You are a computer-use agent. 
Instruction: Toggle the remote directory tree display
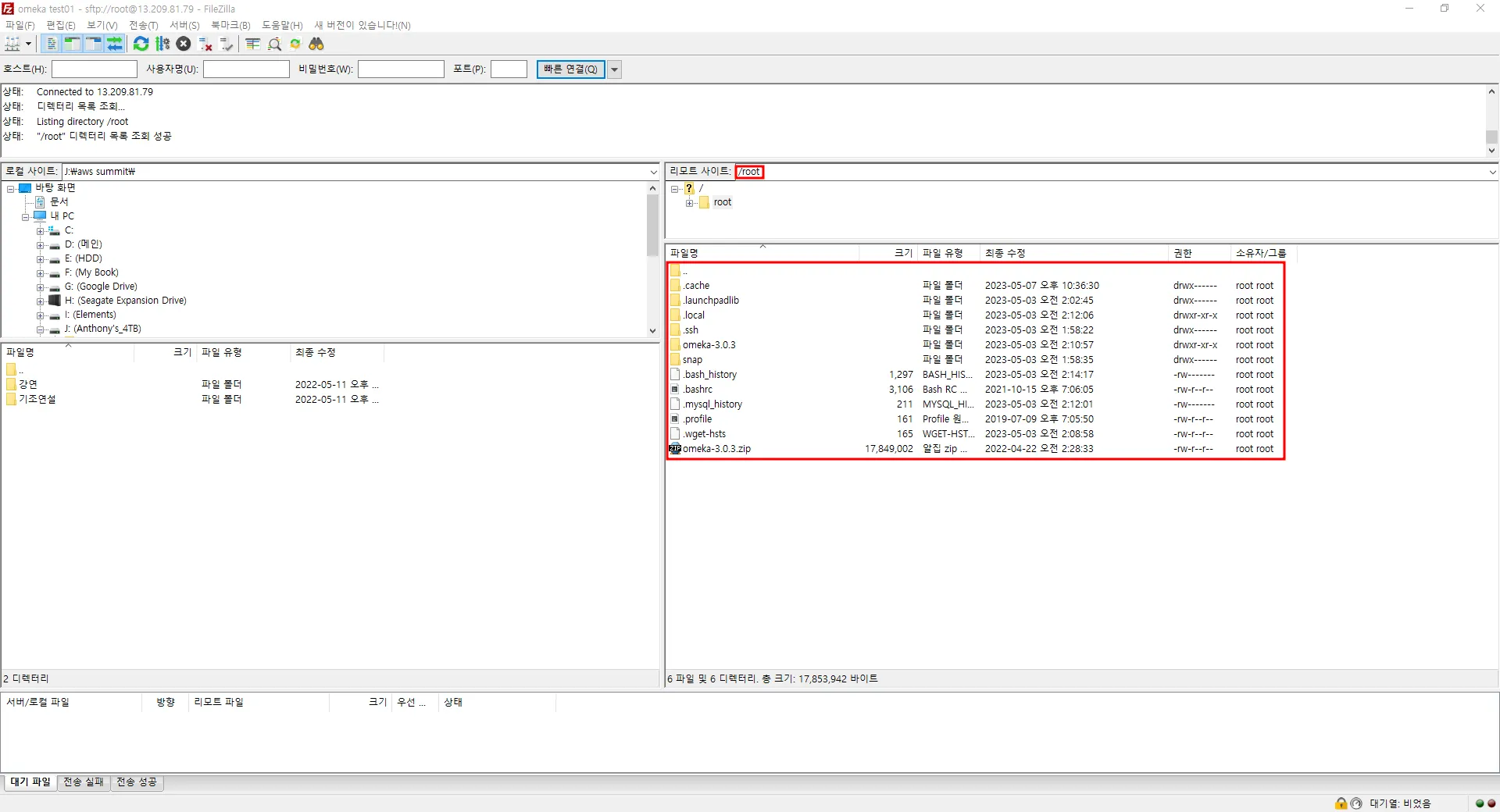coord(94,44)
